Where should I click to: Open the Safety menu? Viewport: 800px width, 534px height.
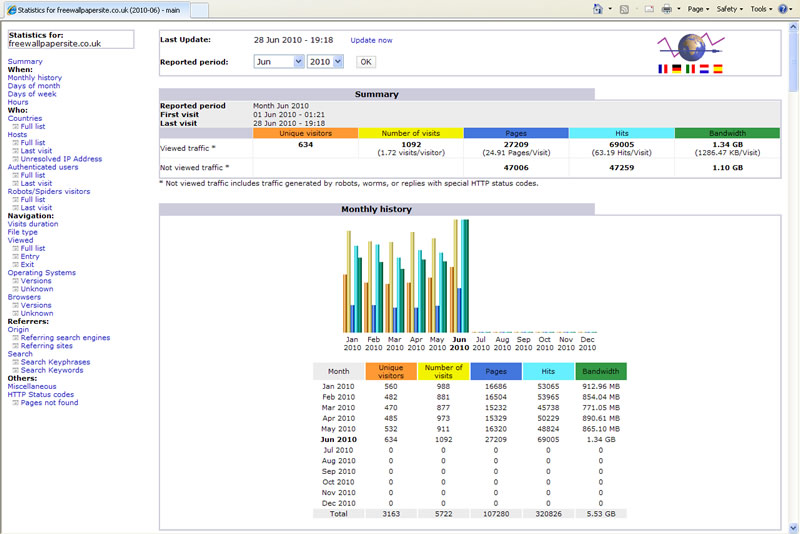tap(730, 9)
